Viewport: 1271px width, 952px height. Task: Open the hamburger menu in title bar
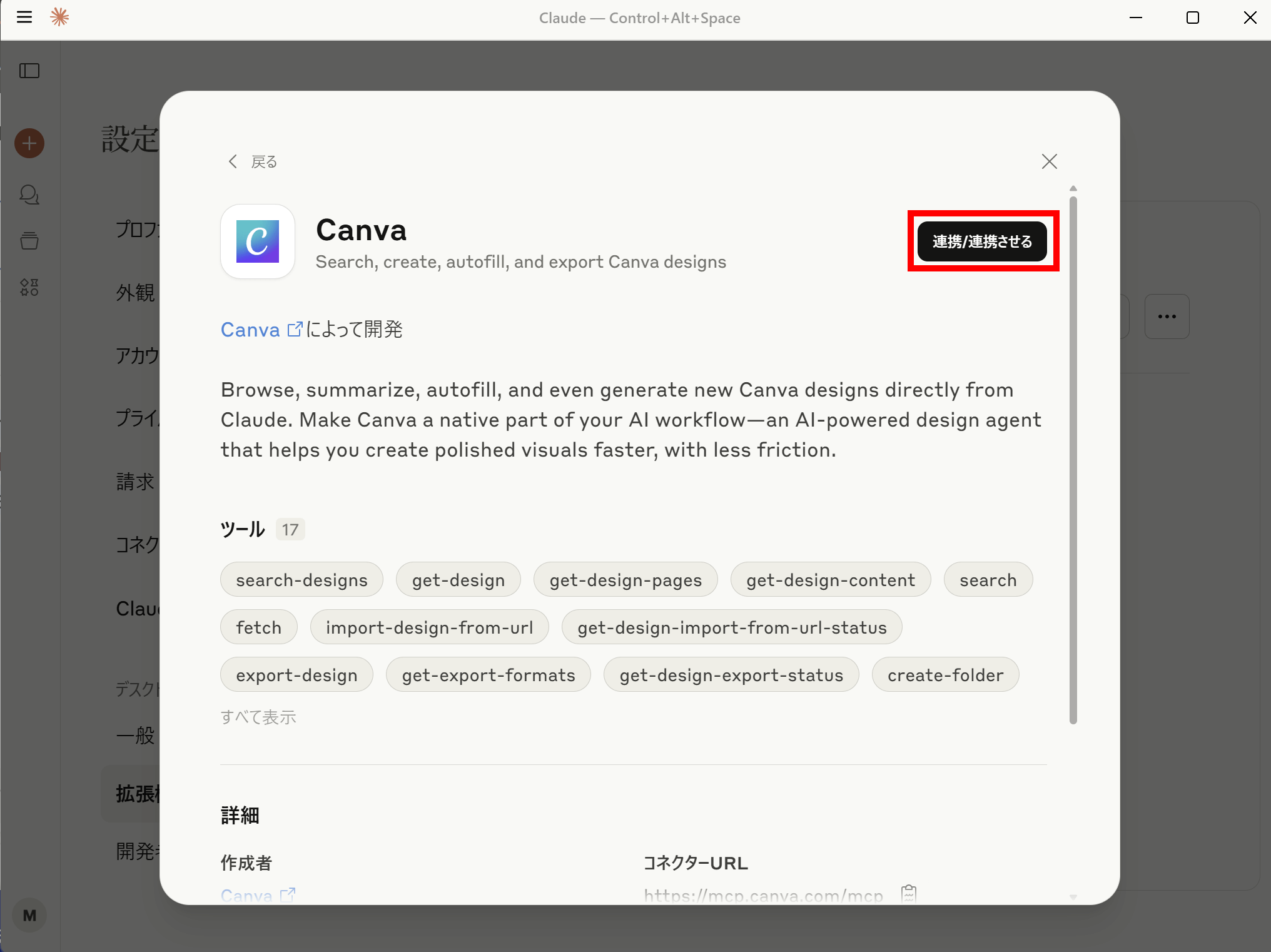point(24,17)
